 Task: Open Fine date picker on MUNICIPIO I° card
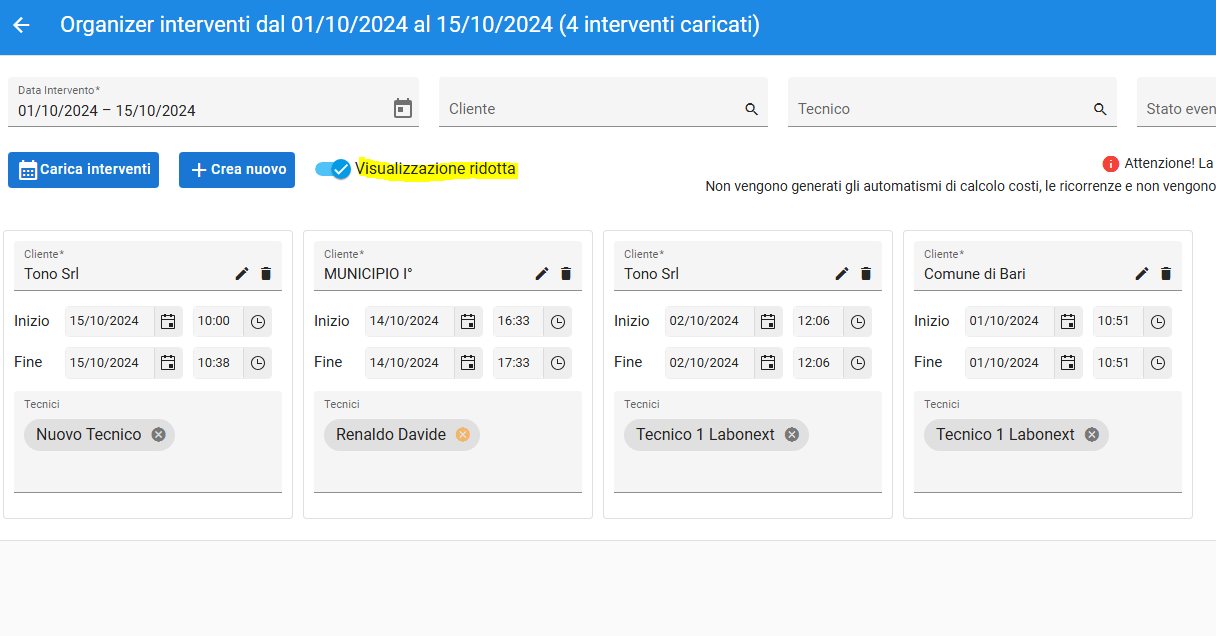click(x=468, y=363)
